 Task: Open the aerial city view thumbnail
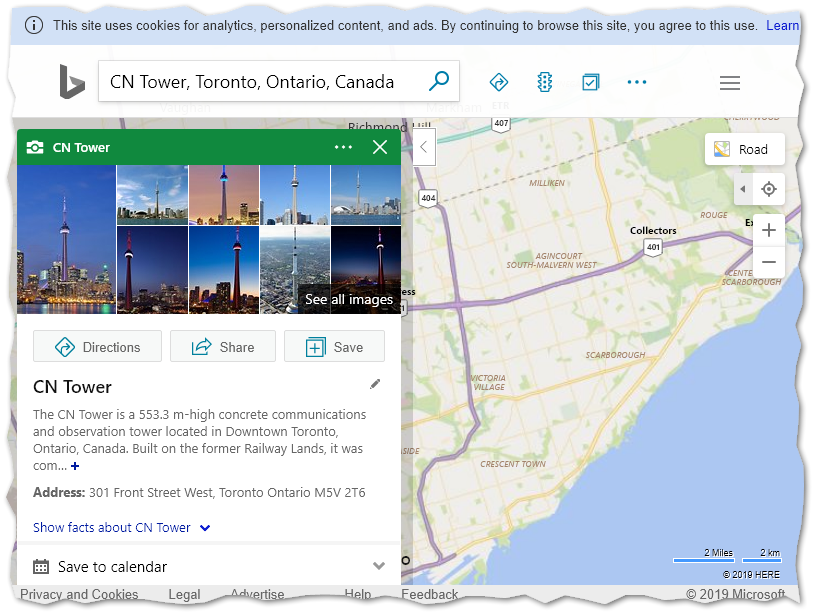(295, 270)
